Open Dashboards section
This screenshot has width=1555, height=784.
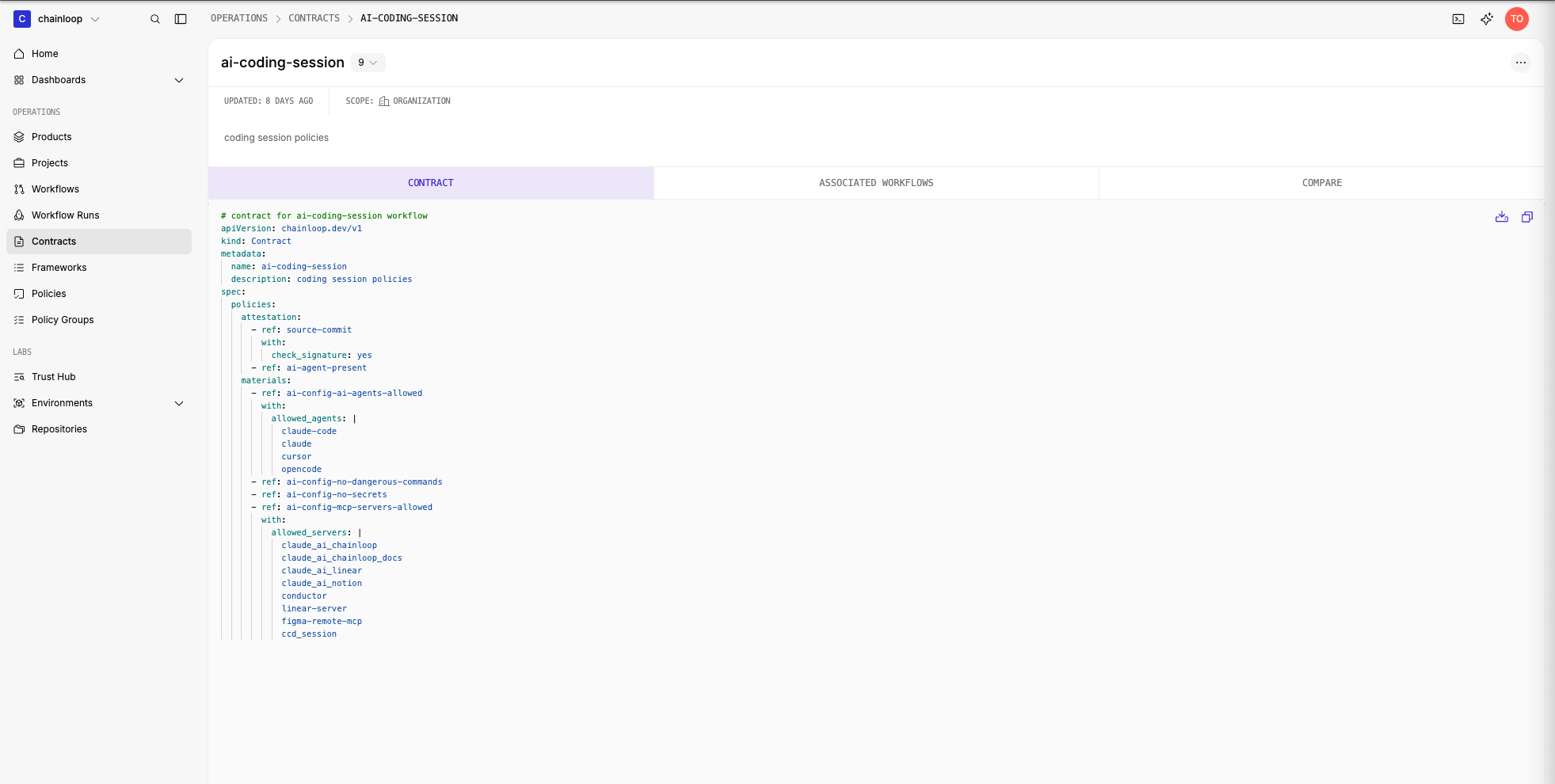point(99,80)
